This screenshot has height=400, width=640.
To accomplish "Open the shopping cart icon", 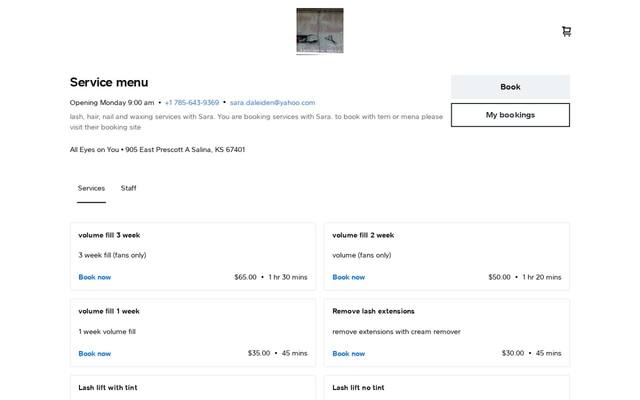I will pyautogui.click(x=566, y=31).
